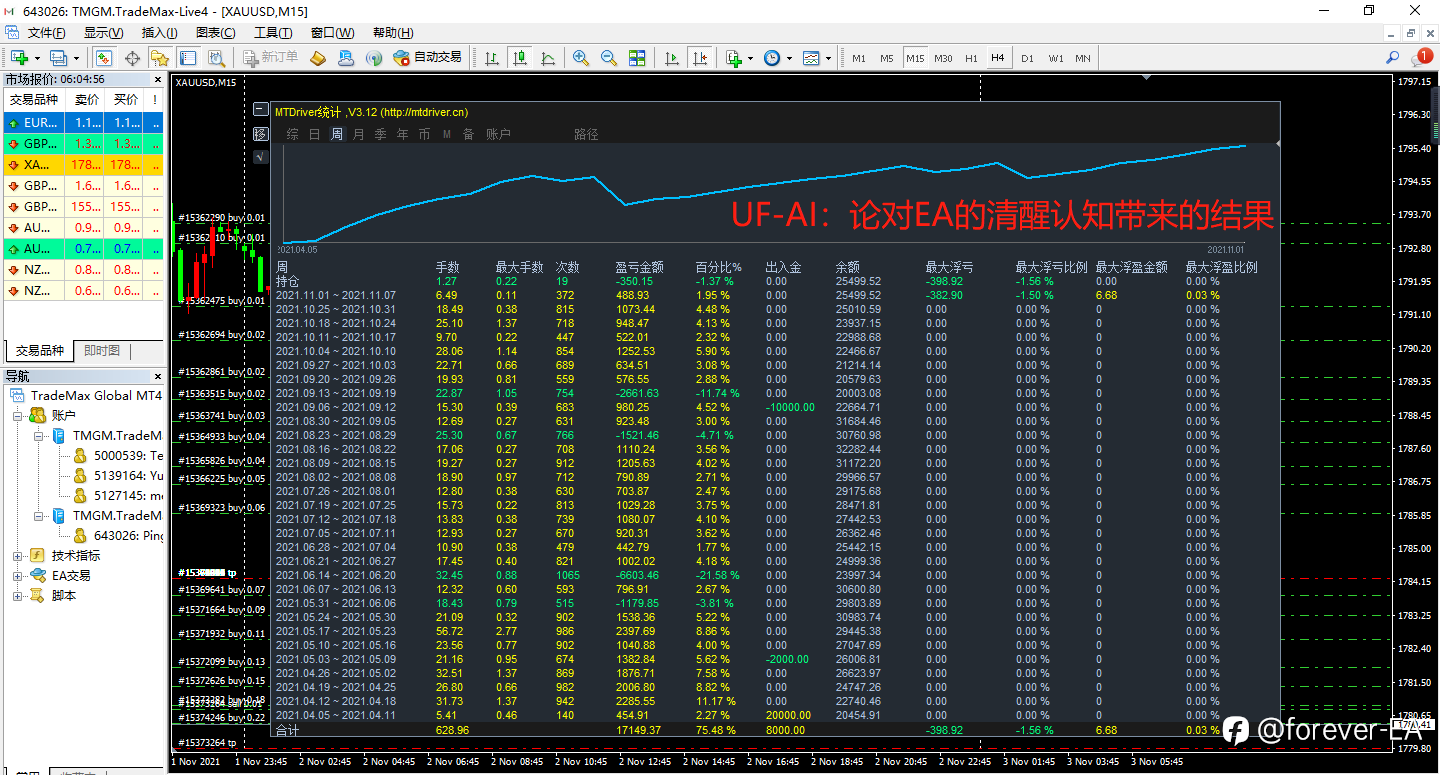1440x775 pixels.
Task: Click the search magnifier in toolbar
Action: [x=1392, y=58]
